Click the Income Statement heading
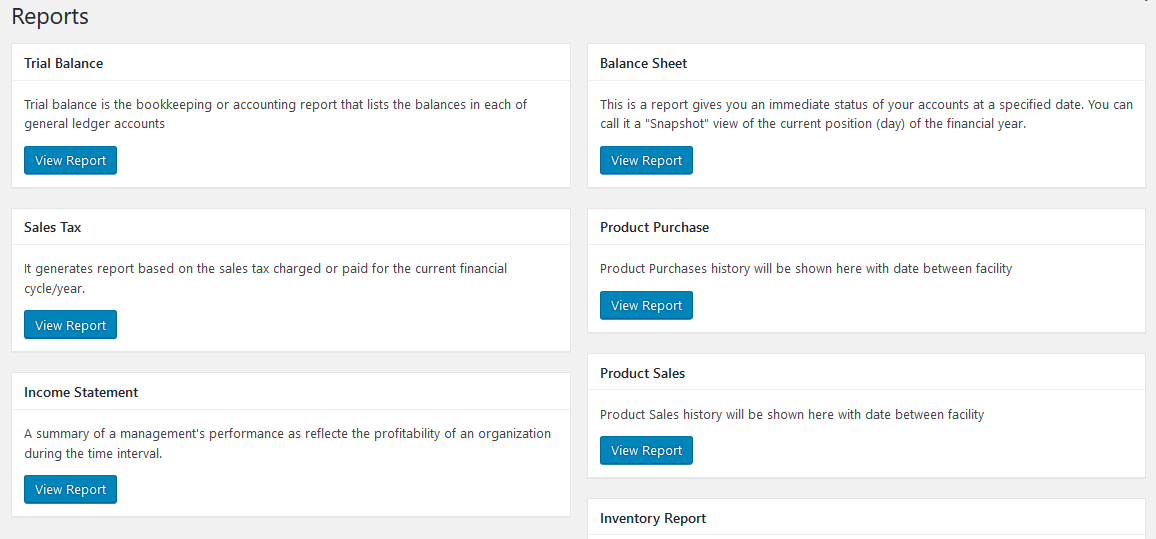The height and width of the screenshot is (539, 1156). pos(81,392)
